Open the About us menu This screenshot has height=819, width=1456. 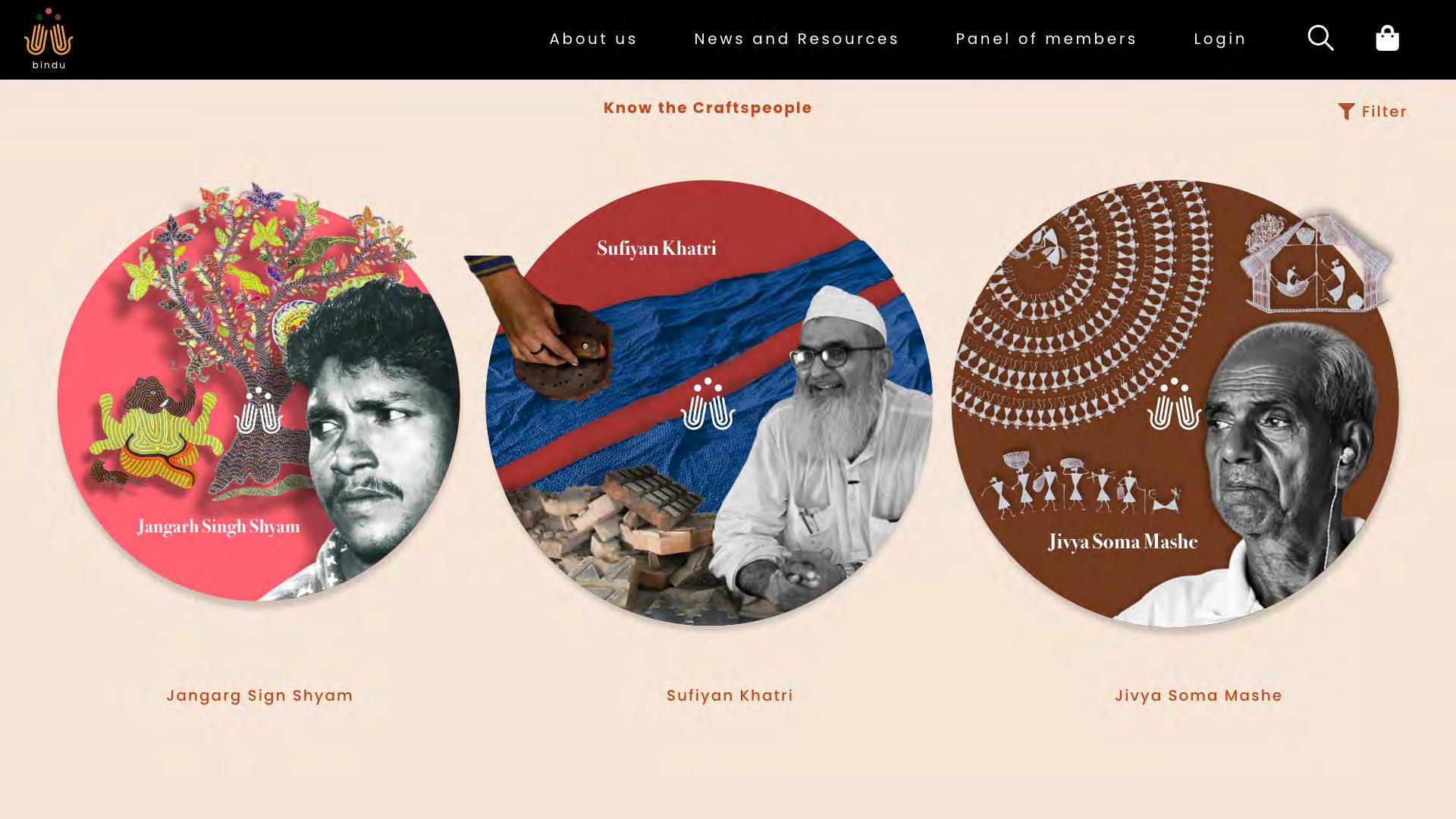pyautogui.click(x=593, y=39)
